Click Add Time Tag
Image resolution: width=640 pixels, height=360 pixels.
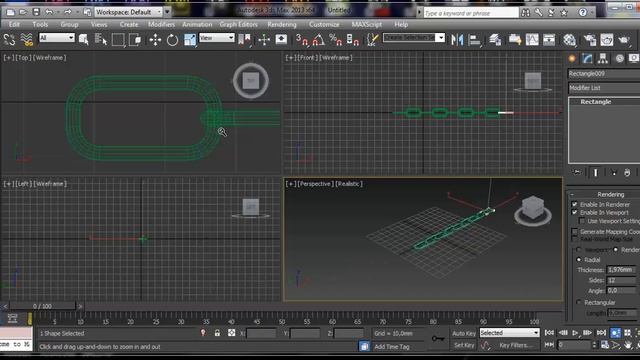coord(391,347)
